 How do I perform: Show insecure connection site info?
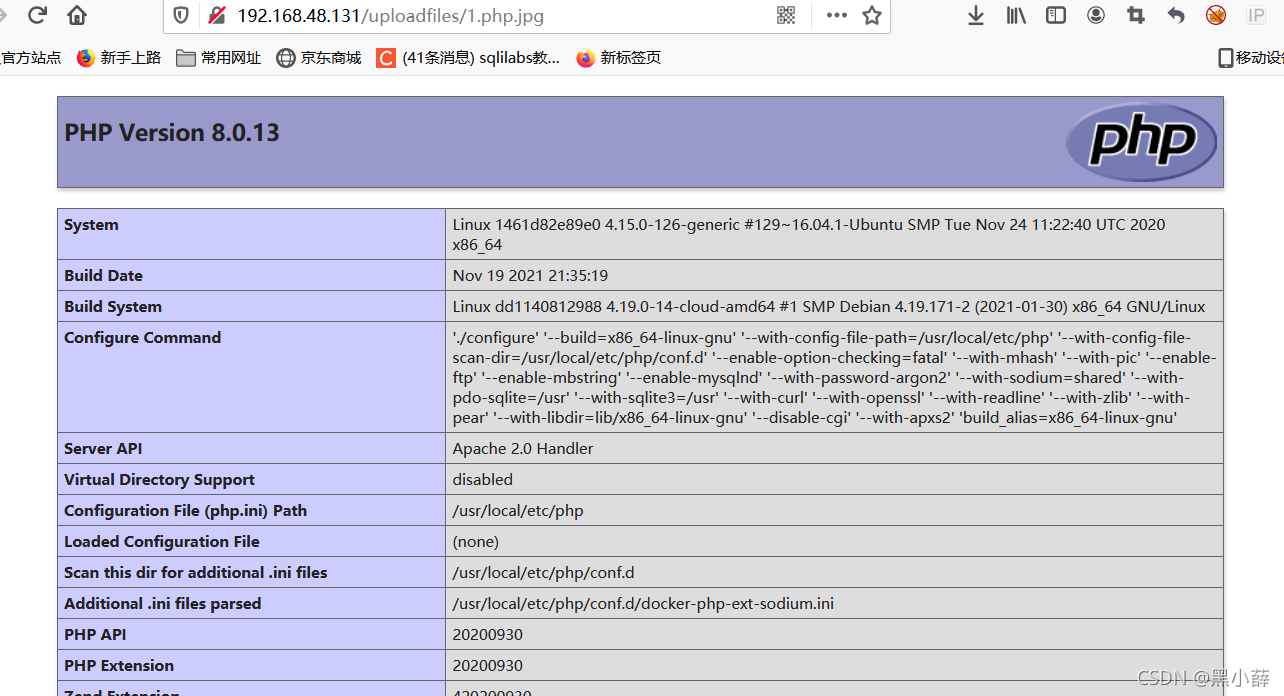click(216, 15)
